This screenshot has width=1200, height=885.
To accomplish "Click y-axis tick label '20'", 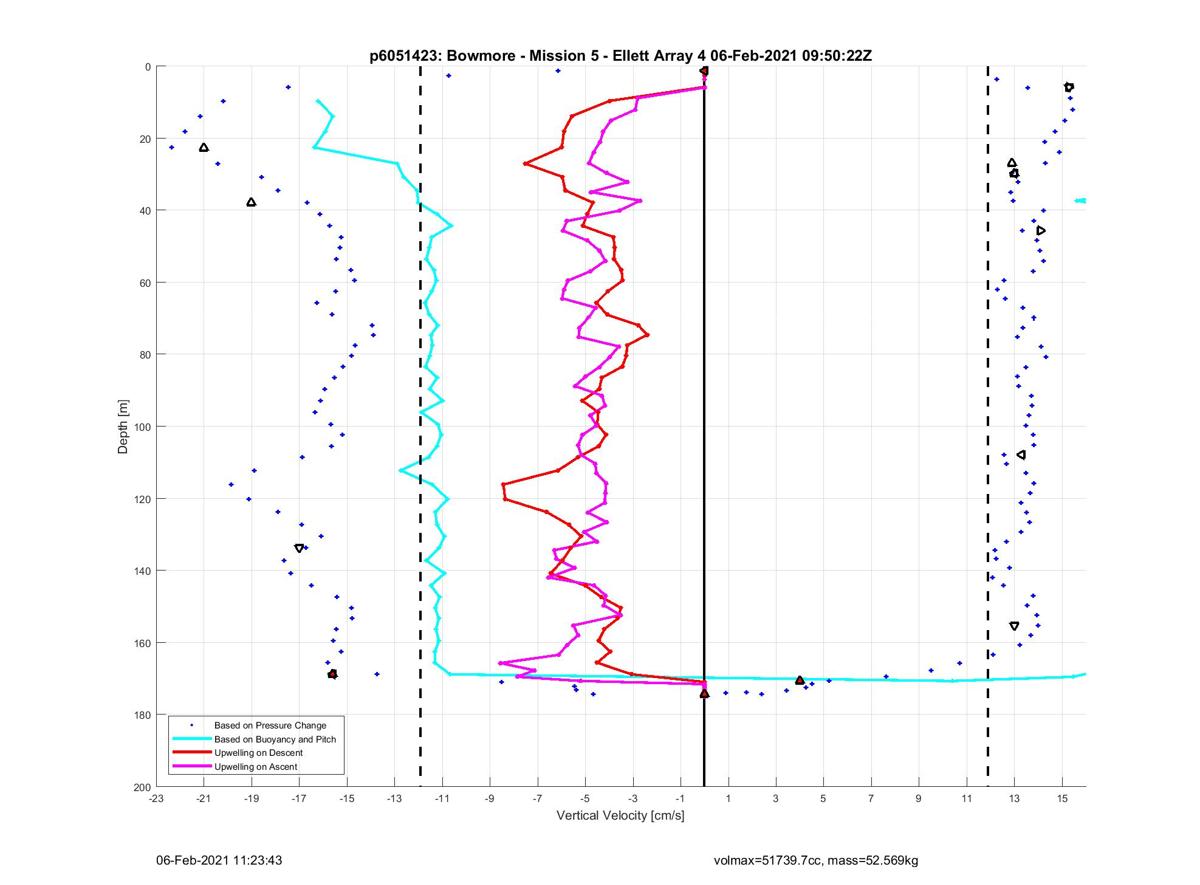I will (144, 139).
